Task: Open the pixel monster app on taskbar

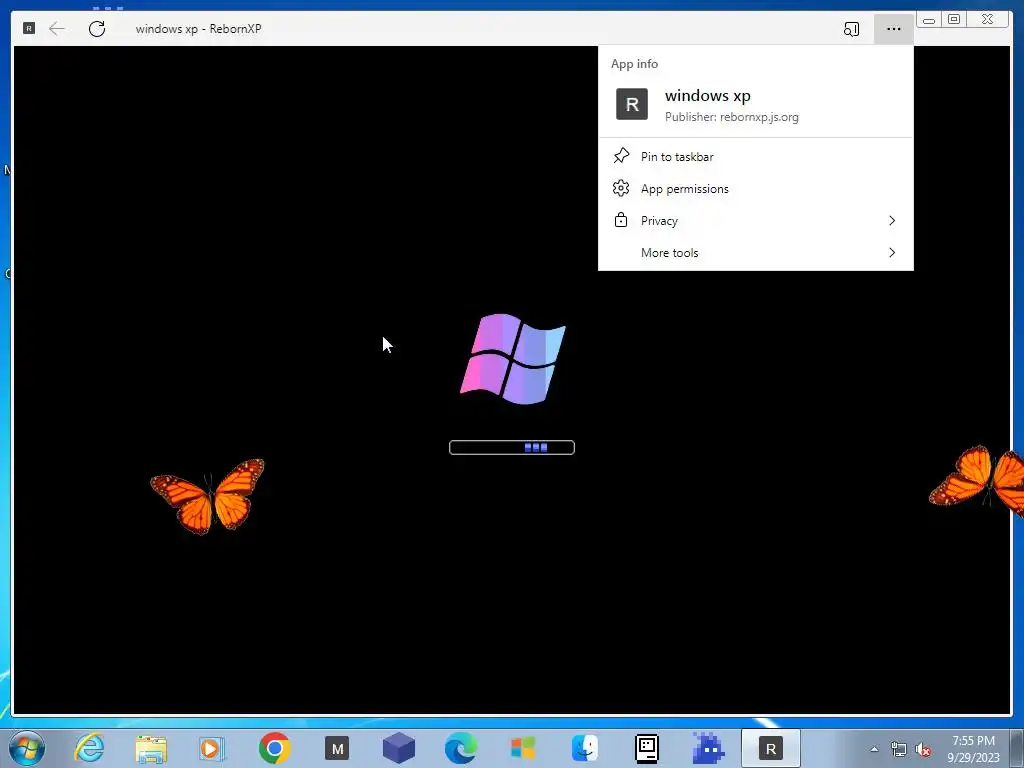Action: (x=709, y=748)
